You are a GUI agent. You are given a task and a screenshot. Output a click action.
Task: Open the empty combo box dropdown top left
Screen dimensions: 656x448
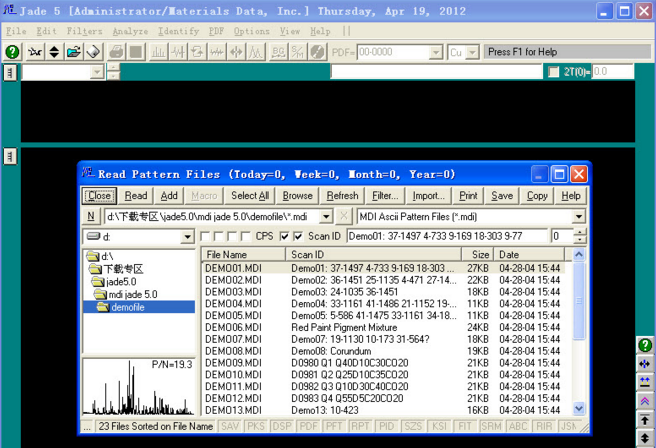coord(97,72)
